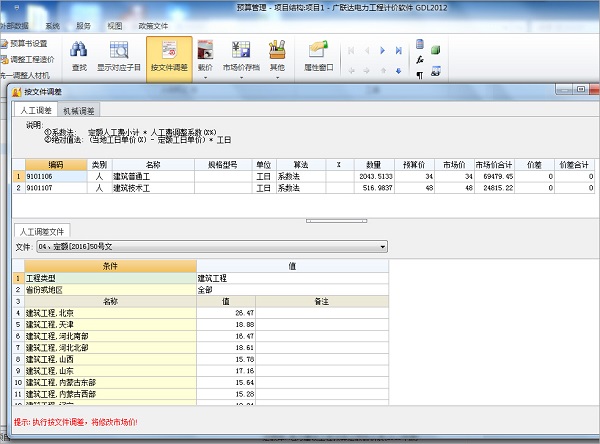Screen dimensions: 600x444
Task: Click the green cube icon
Action: pyautogui.click(x=435, y=50)
